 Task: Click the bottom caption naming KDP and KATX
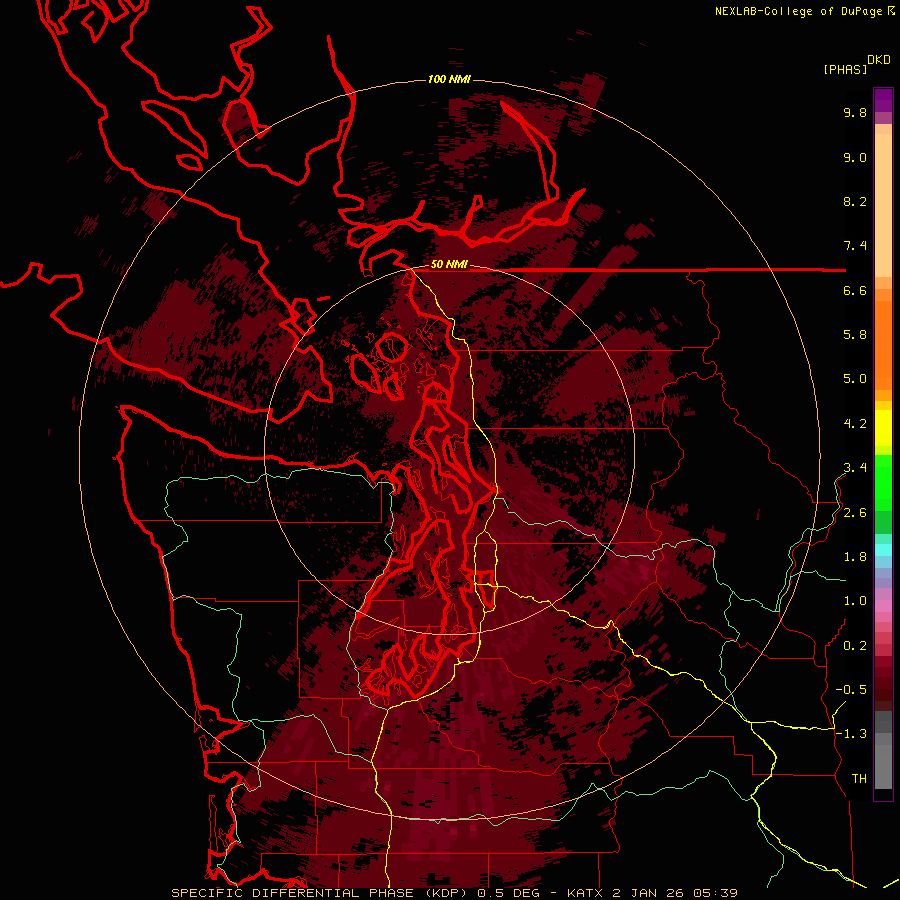[454, 893]
